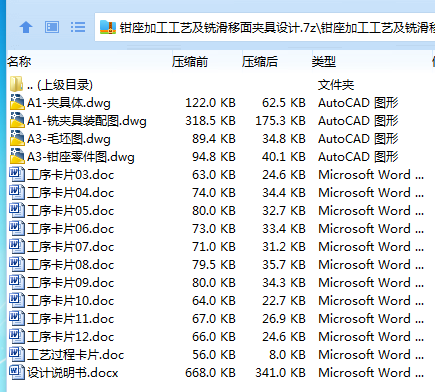Click DWG icon of A3-钳座零件图.dwg
This screenshot has height=392, width=435.
point(17,156)
